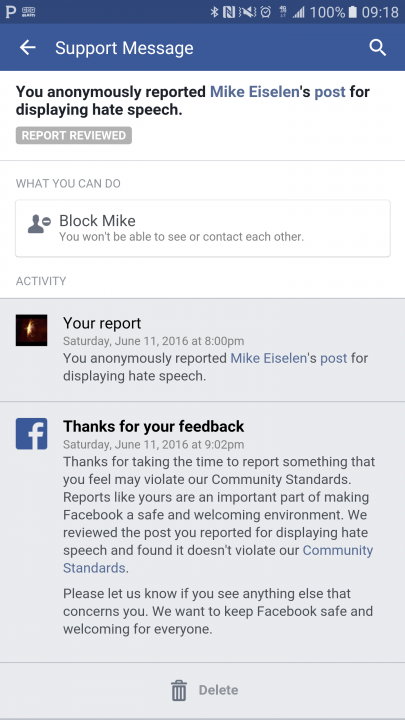
Task: Open Mike Eiselen link under Your report
Action: tap(269, 358)
